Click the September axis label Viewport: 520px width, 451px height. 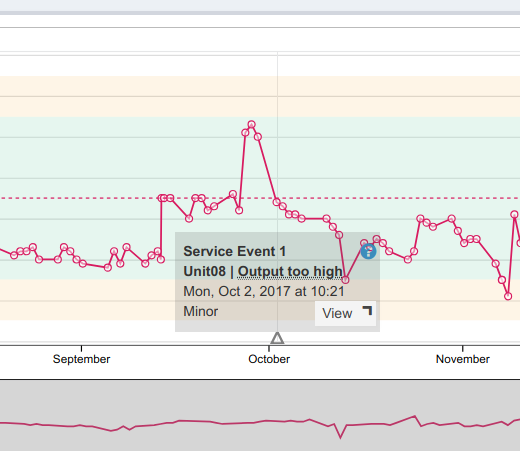pos(81,359)
